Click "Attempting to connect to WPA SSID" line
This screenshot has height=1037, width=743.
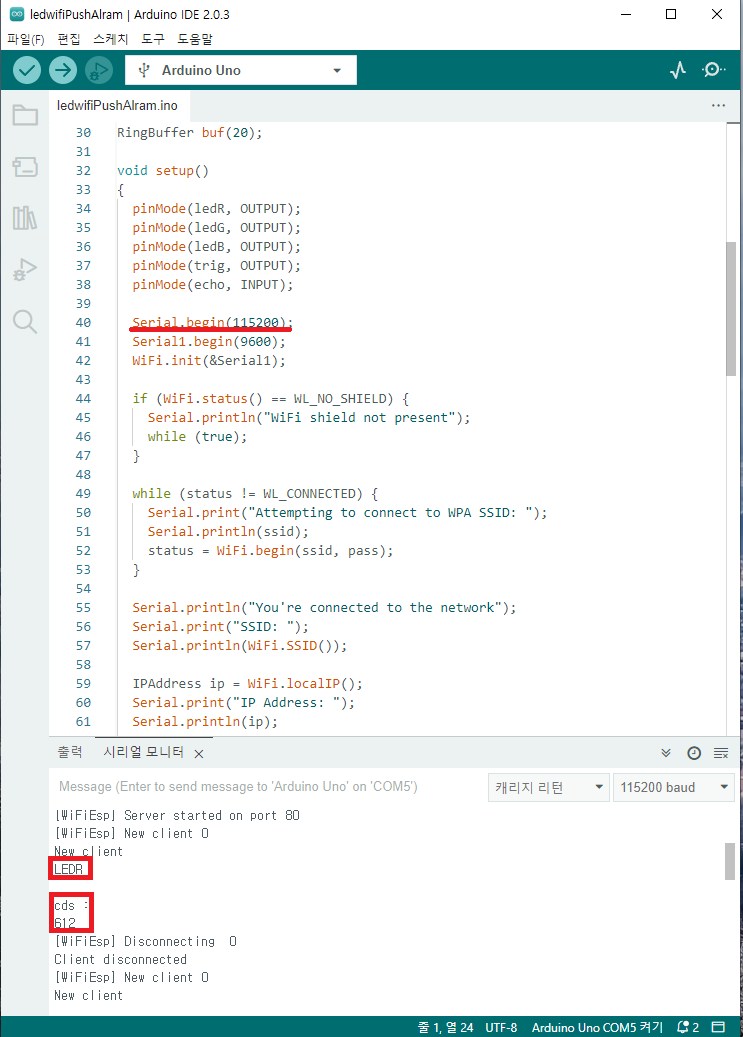tap(347, 513)
